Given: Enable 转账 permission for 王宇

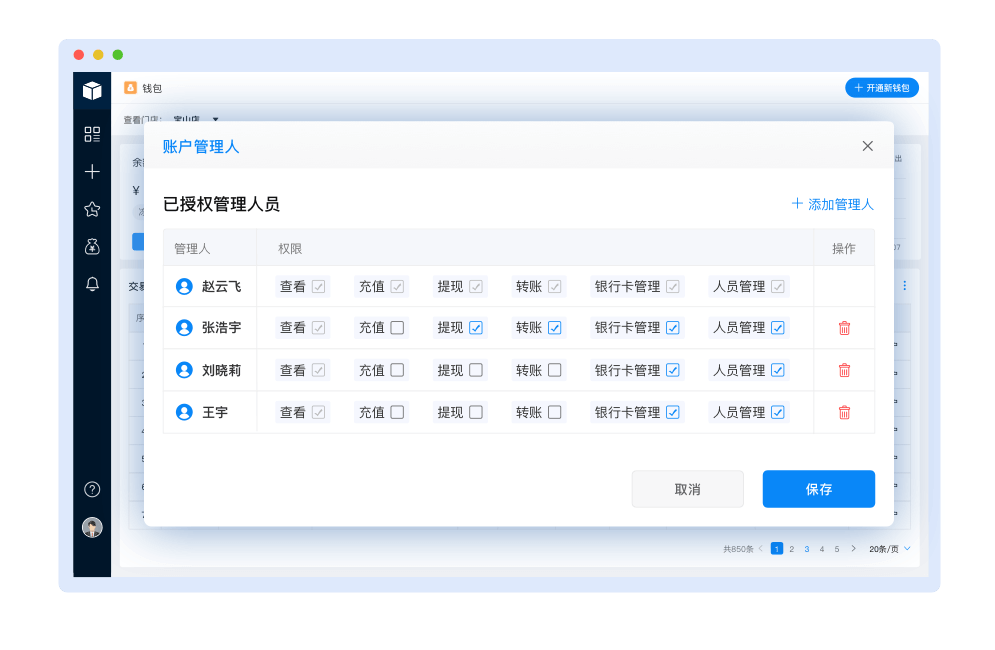Looking at the screenshot, I should pyautogui.click(x=555, y=412).
